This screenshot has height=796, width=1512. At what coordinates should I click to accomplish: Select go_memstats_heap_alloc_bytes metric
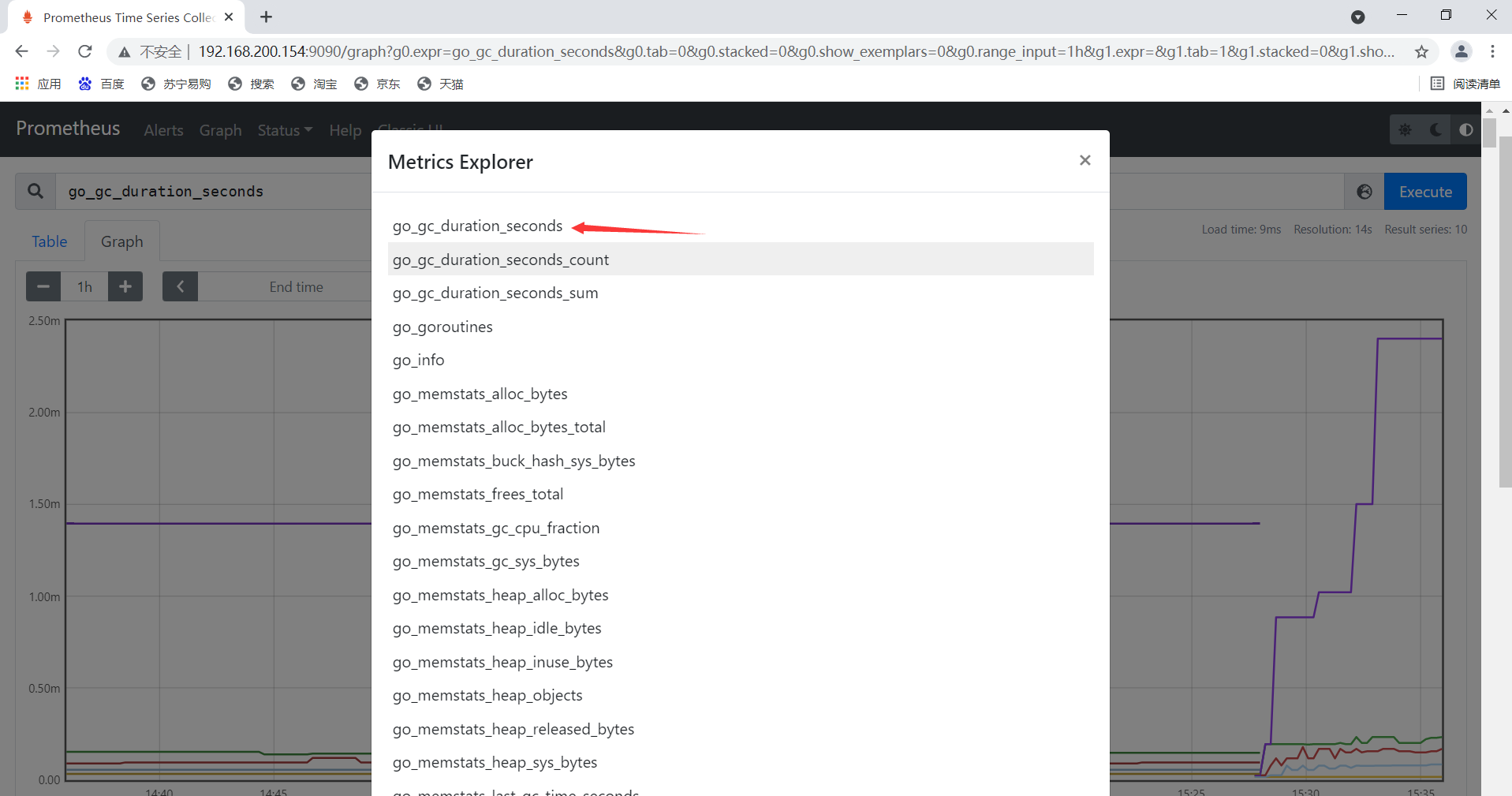(741, 595)
